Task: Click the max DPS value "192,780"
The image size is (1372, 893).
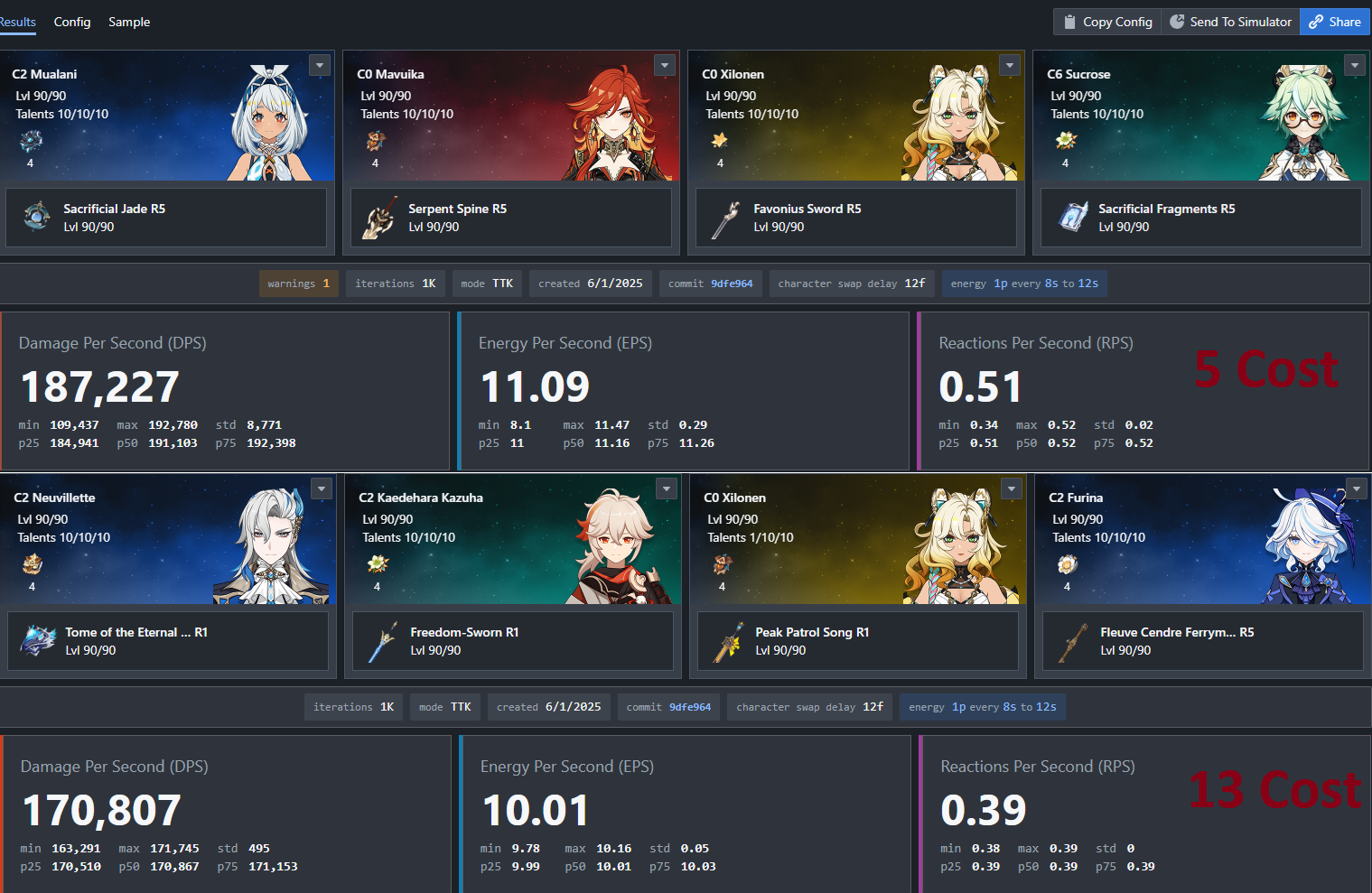Action: [x=173, y=425]
